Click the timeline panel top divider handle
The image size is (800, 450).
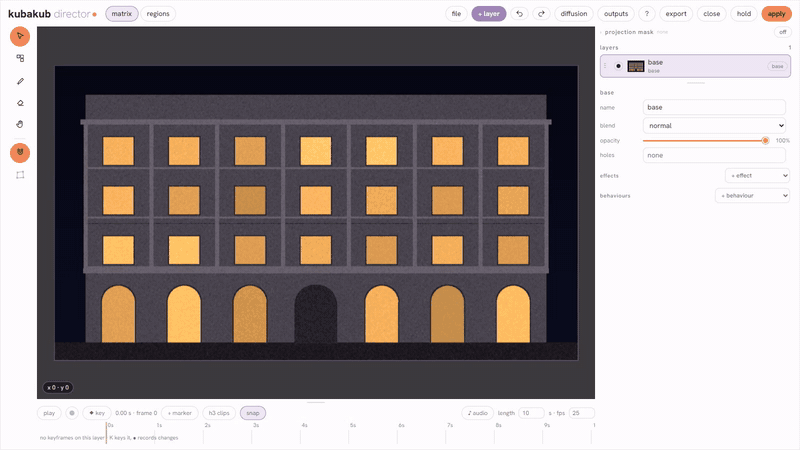point(316,402)
